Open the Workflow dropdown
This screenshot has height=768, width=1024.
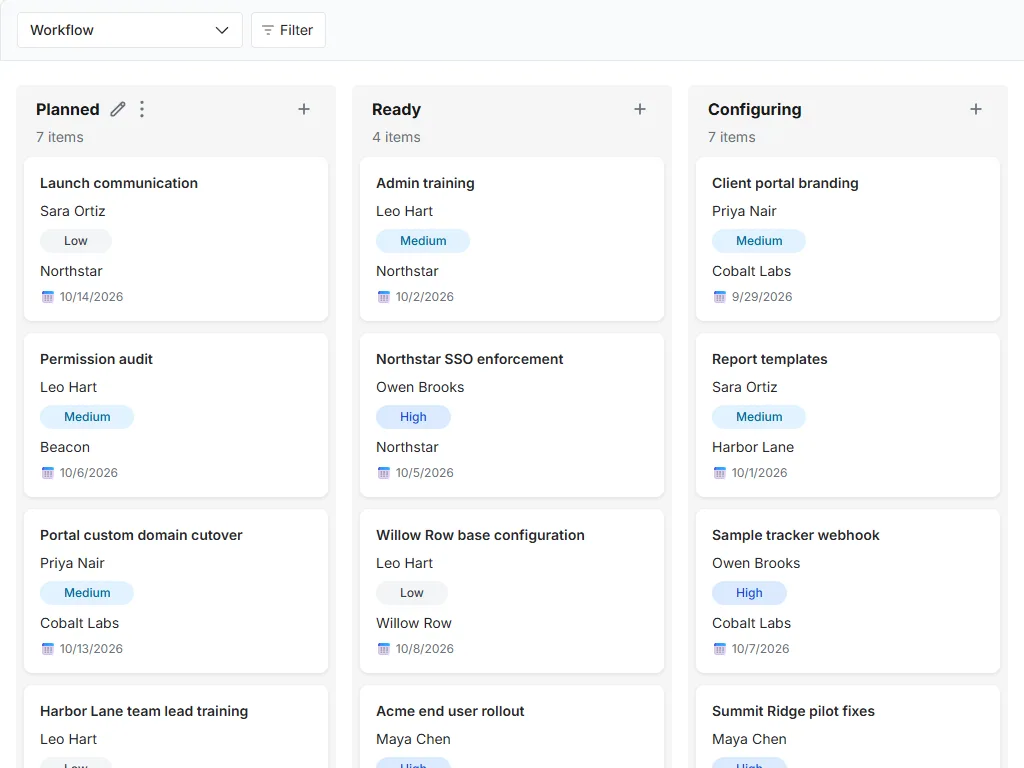[x=129, y=30]
